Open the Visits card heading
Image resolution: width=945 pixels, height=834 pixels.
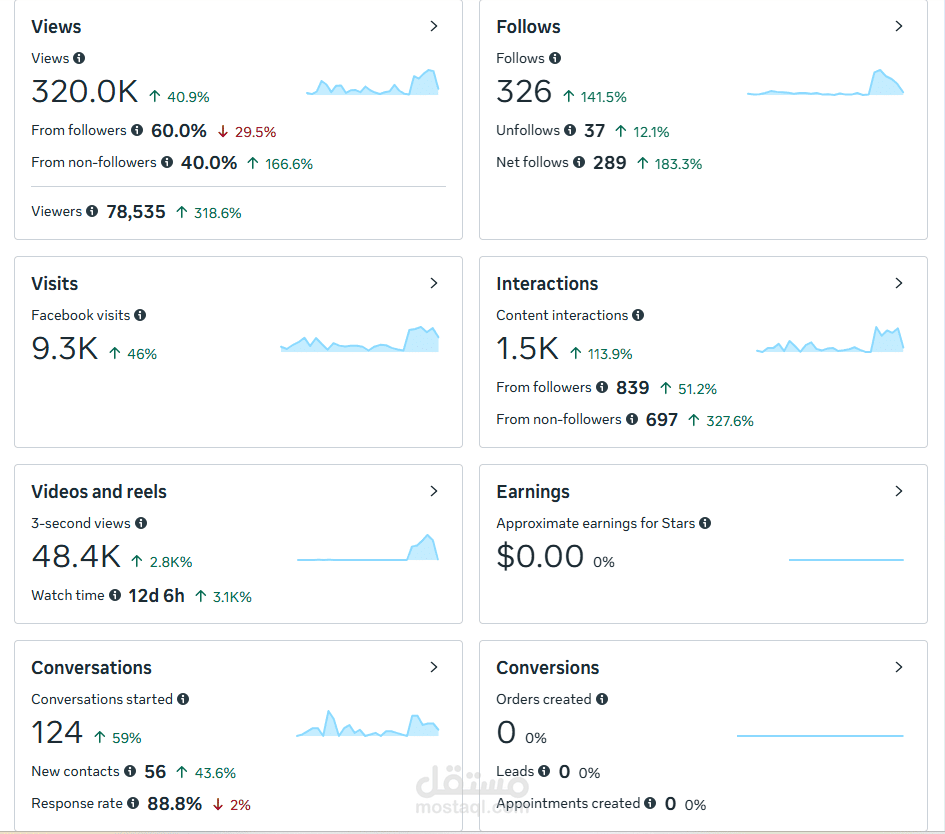click(55, 283)
